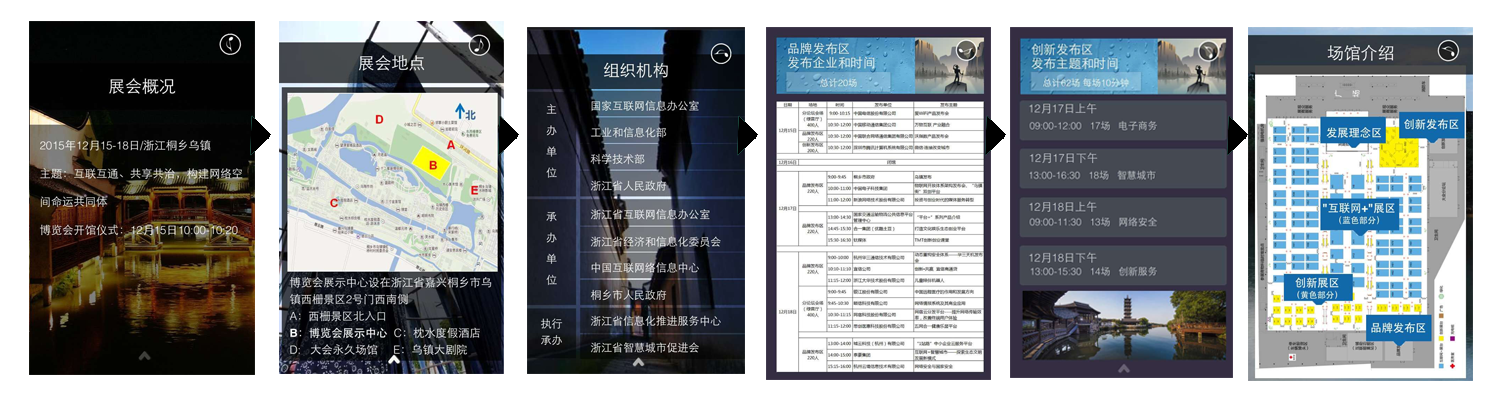Tap music icon on 品牌发布区 header

click(x=966, y=50)
